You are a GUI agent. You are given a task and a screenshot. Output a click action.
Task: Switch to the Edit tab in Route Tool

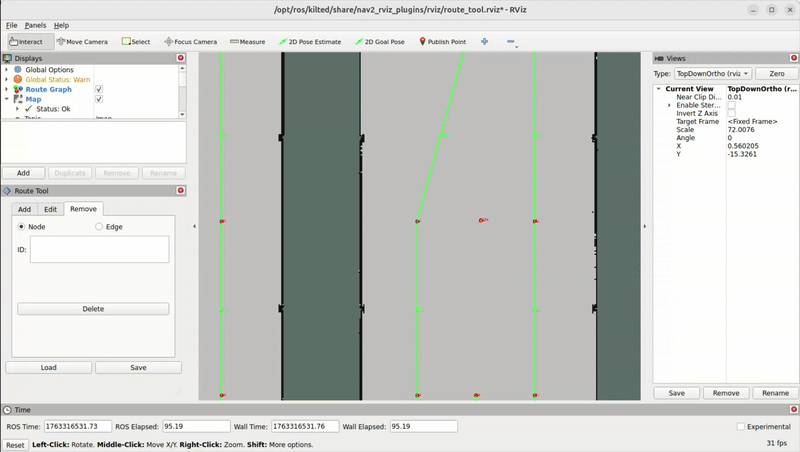click(x=50, y=209)
